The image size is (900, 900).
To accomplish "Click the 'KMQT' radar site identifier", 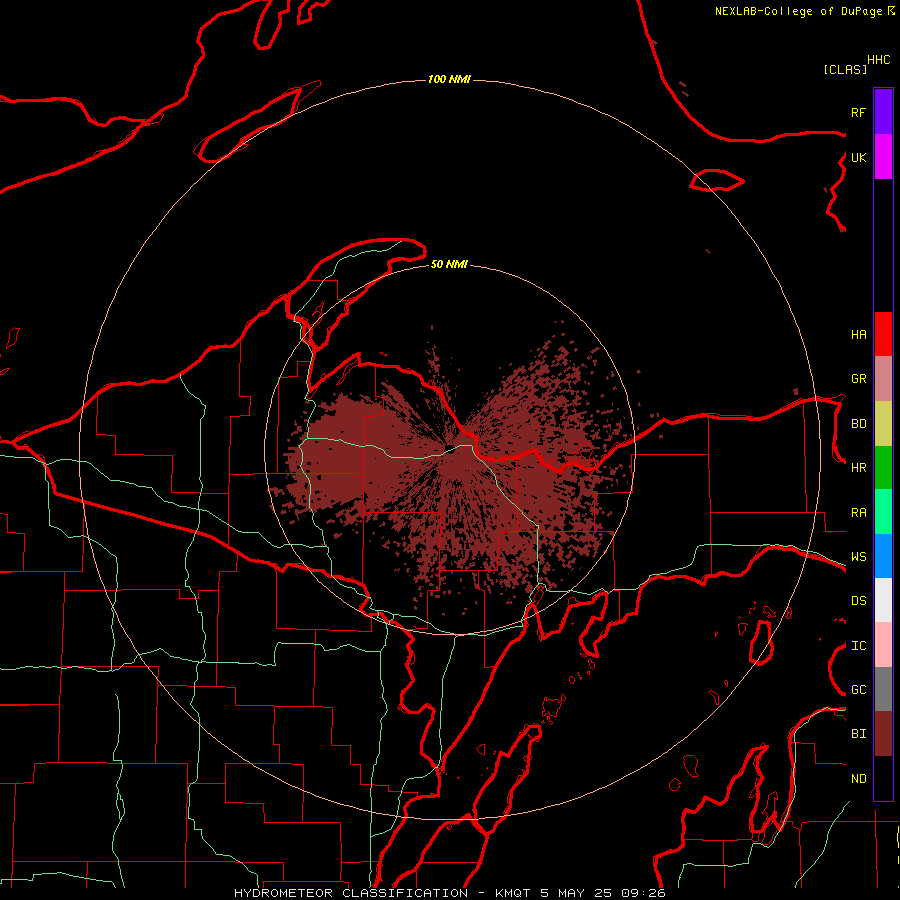I will point(513,893).
